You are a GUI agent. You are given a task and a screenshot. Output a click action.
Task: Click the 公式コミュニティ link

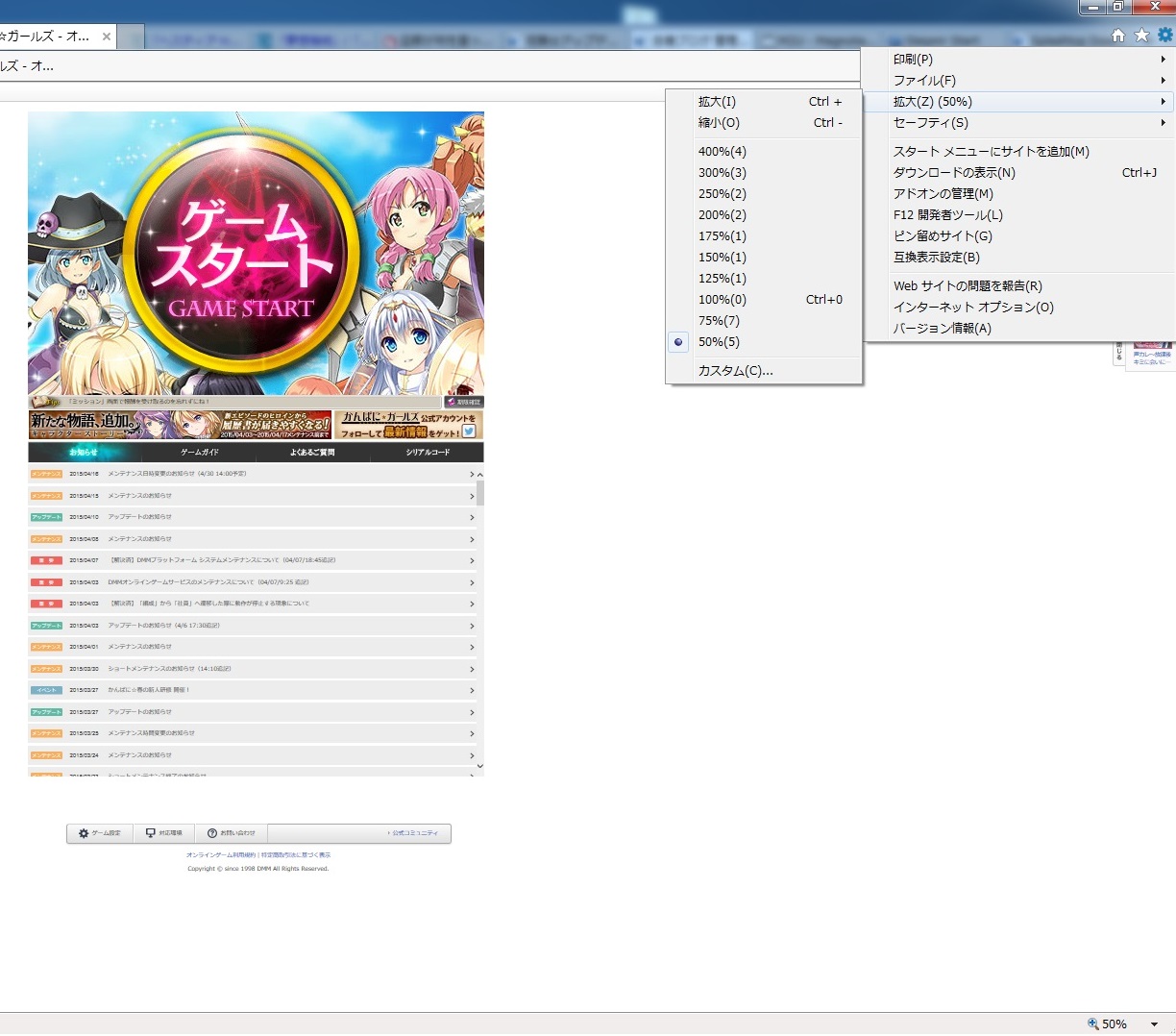pos(413,833)
